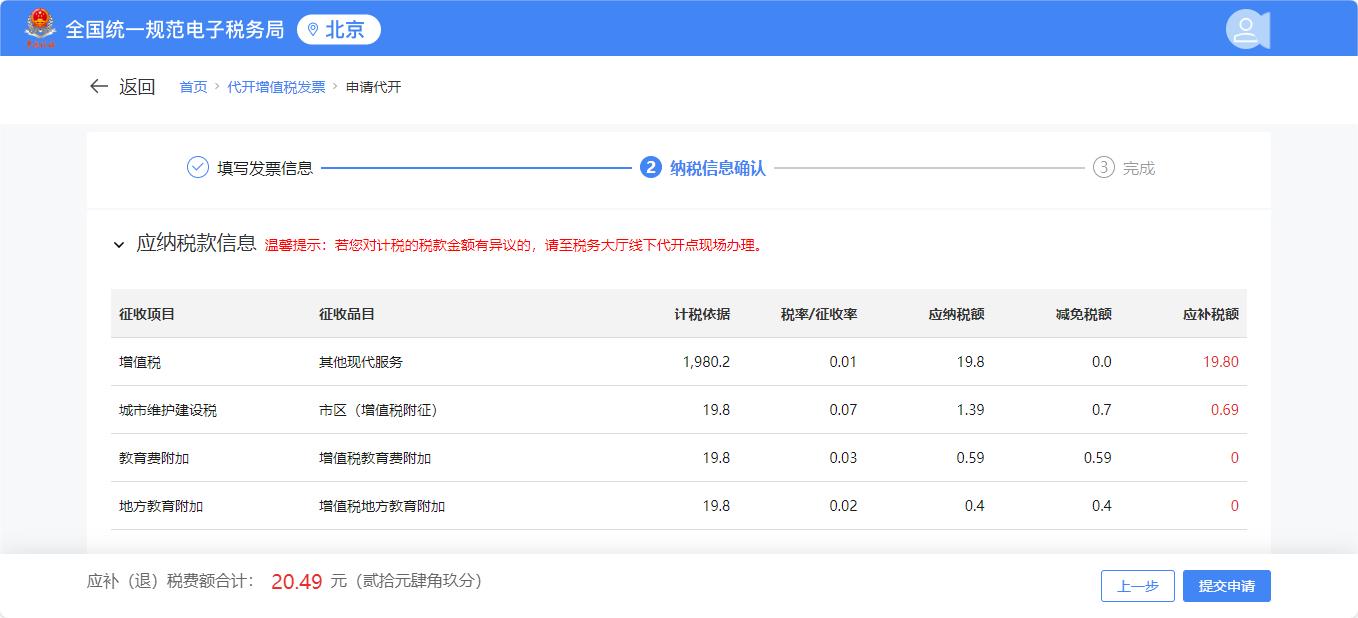Select the 增值税 table row
This screenshot has height=618, width=1358.
click(x=678, y=362)
